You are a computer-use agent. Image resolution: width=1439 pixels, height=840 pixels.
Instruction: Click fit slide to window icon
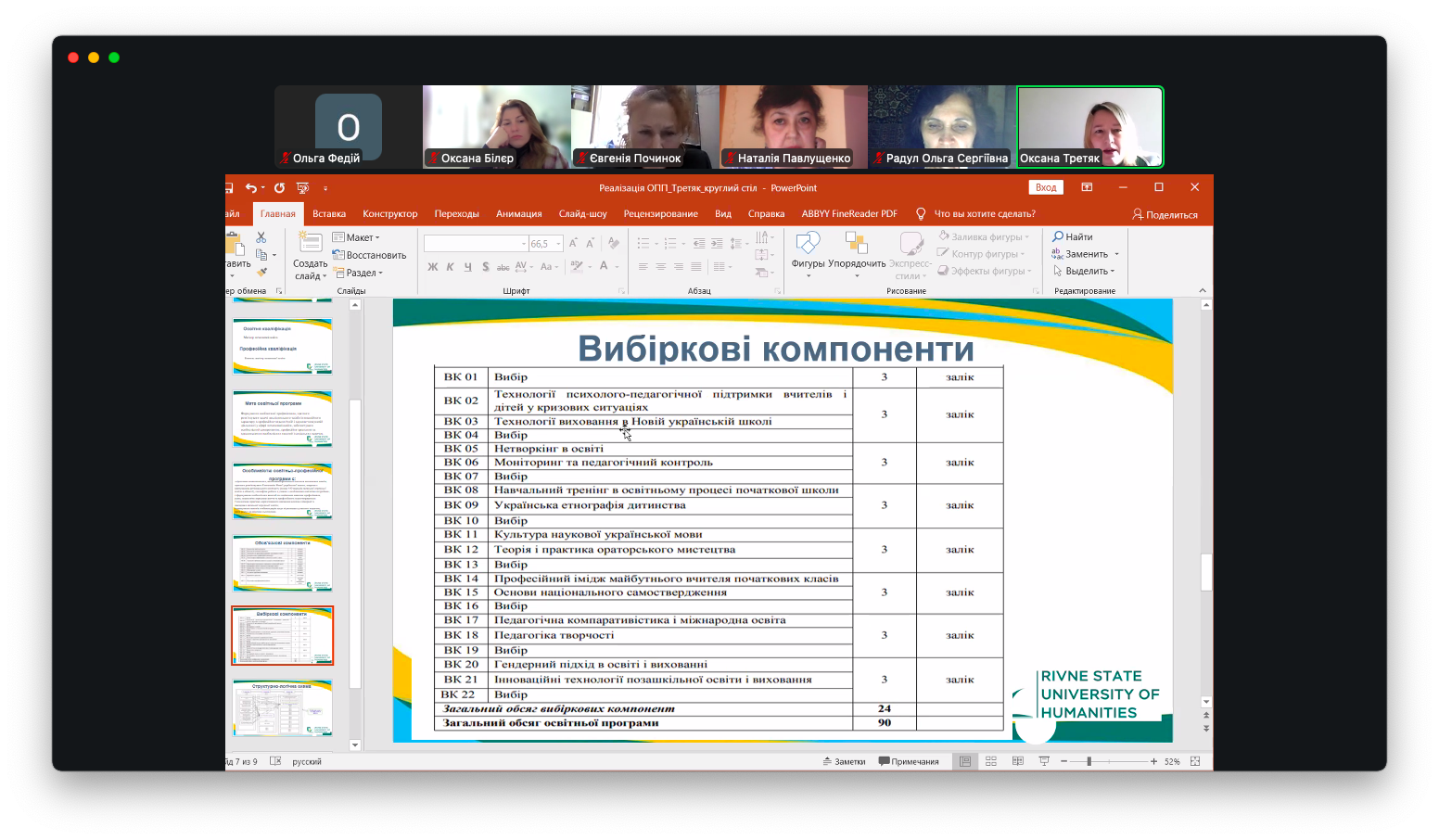[1195, 761]
